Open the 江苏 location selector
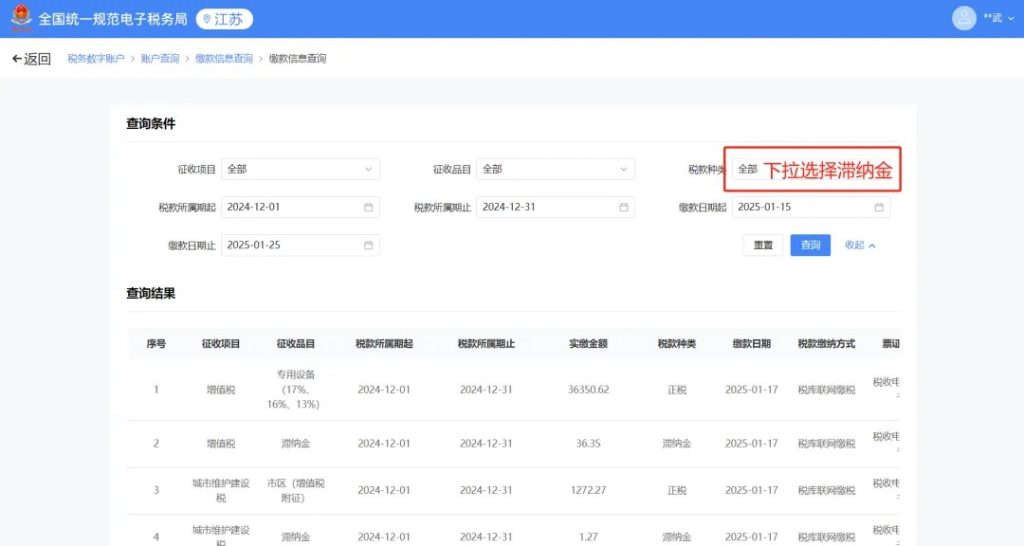Viewport: 1024px width, 546px height. point(224,19)
